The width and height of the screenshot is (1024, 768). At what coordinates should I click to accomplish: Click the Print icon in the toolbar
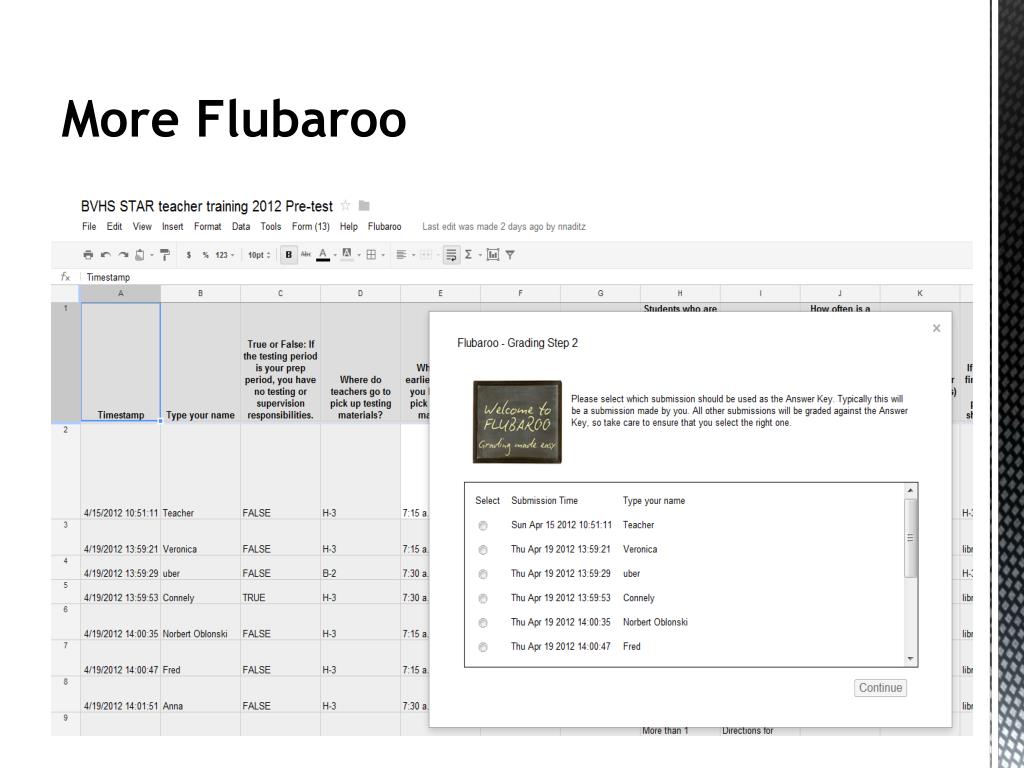pyautogui.click(x=88, y=255)
